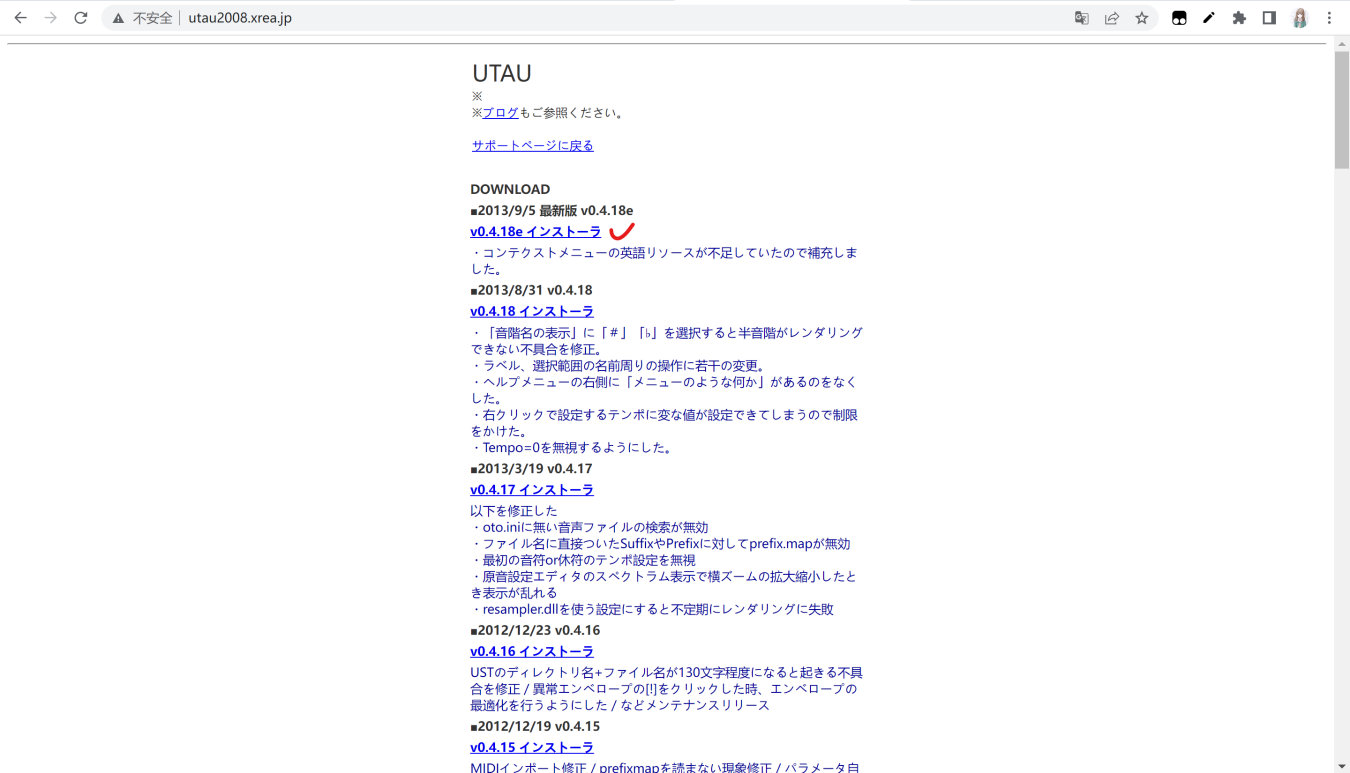Open the black square extension icon
1350x773 pixels.
tap(1179, 18)
